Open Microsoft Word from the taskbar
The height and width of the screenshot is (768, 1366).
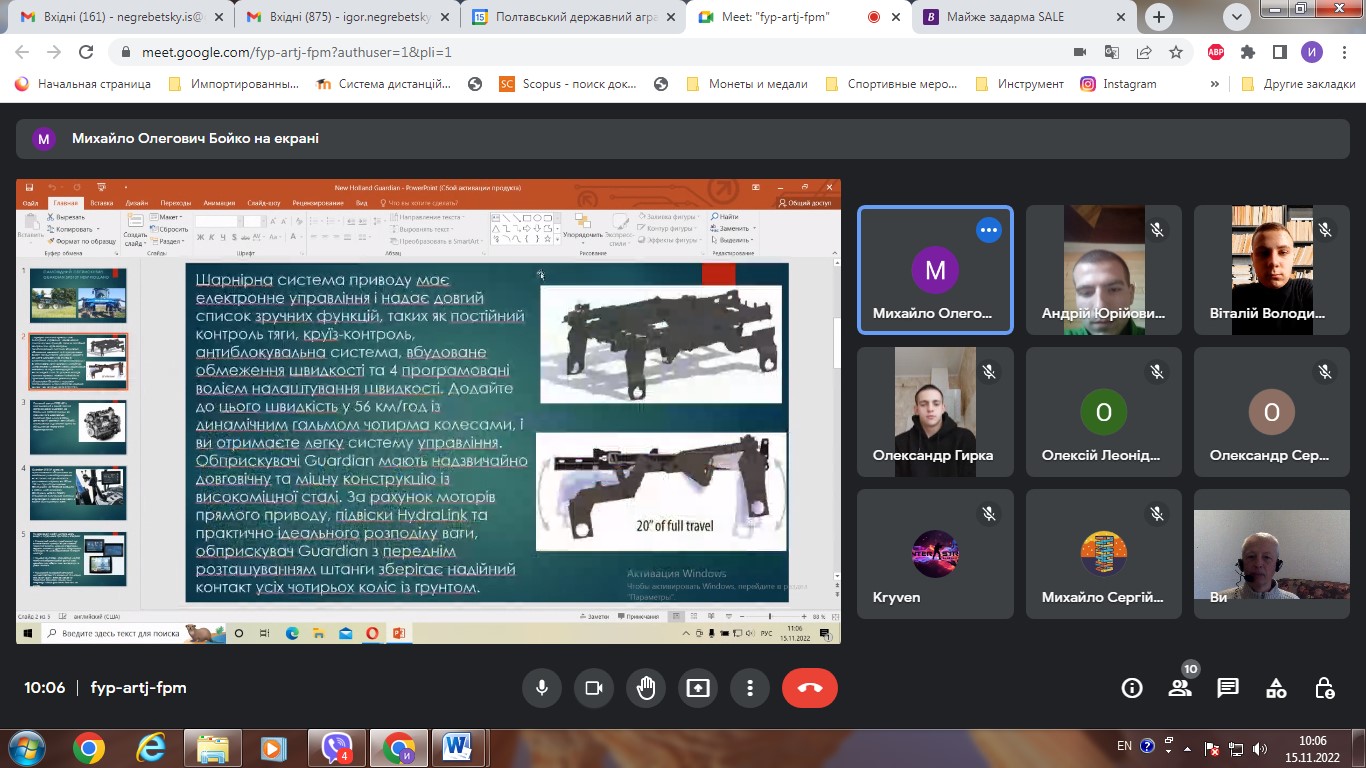point(457,747)
